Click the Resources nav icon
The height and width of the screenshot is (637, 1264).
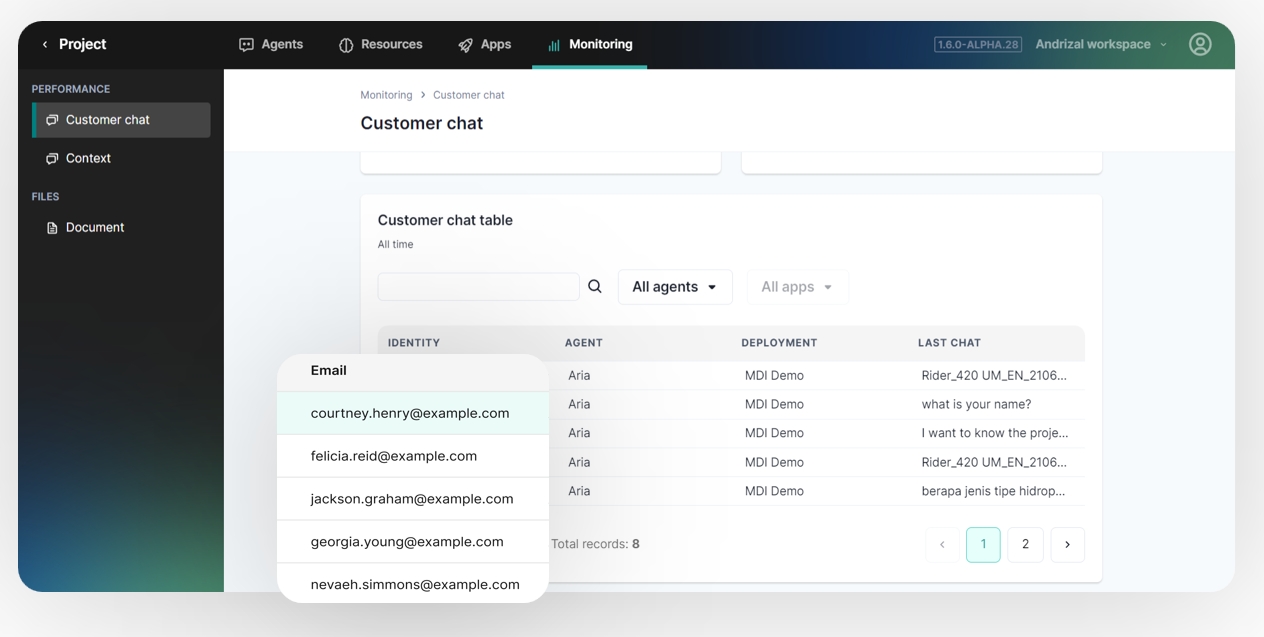pyautogui.click(x=346, y=45)
